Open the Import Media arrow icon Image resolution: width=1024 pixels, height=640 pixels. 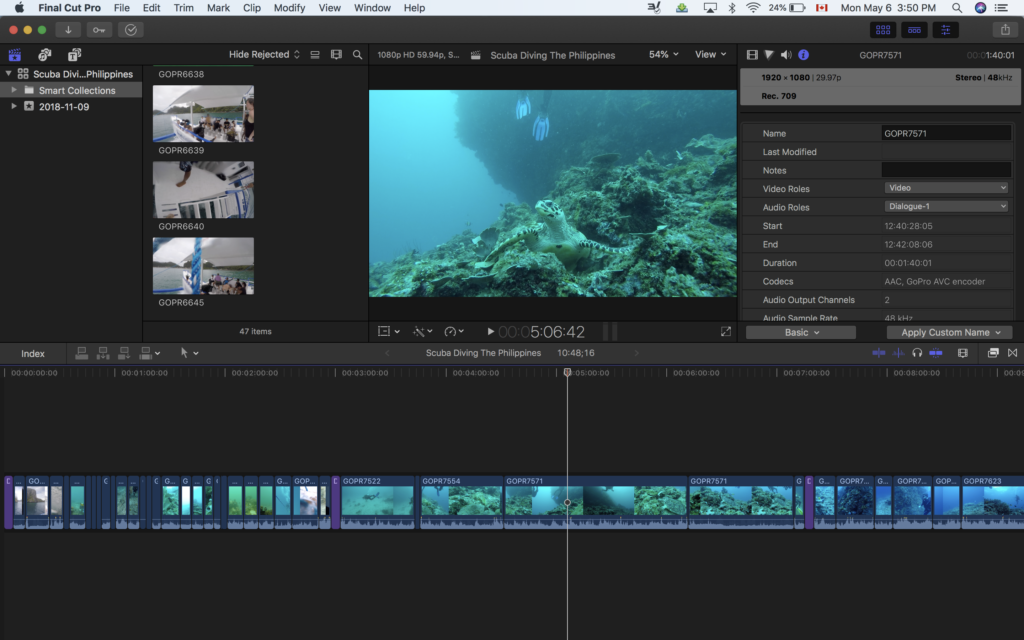[x=68, y=30]
